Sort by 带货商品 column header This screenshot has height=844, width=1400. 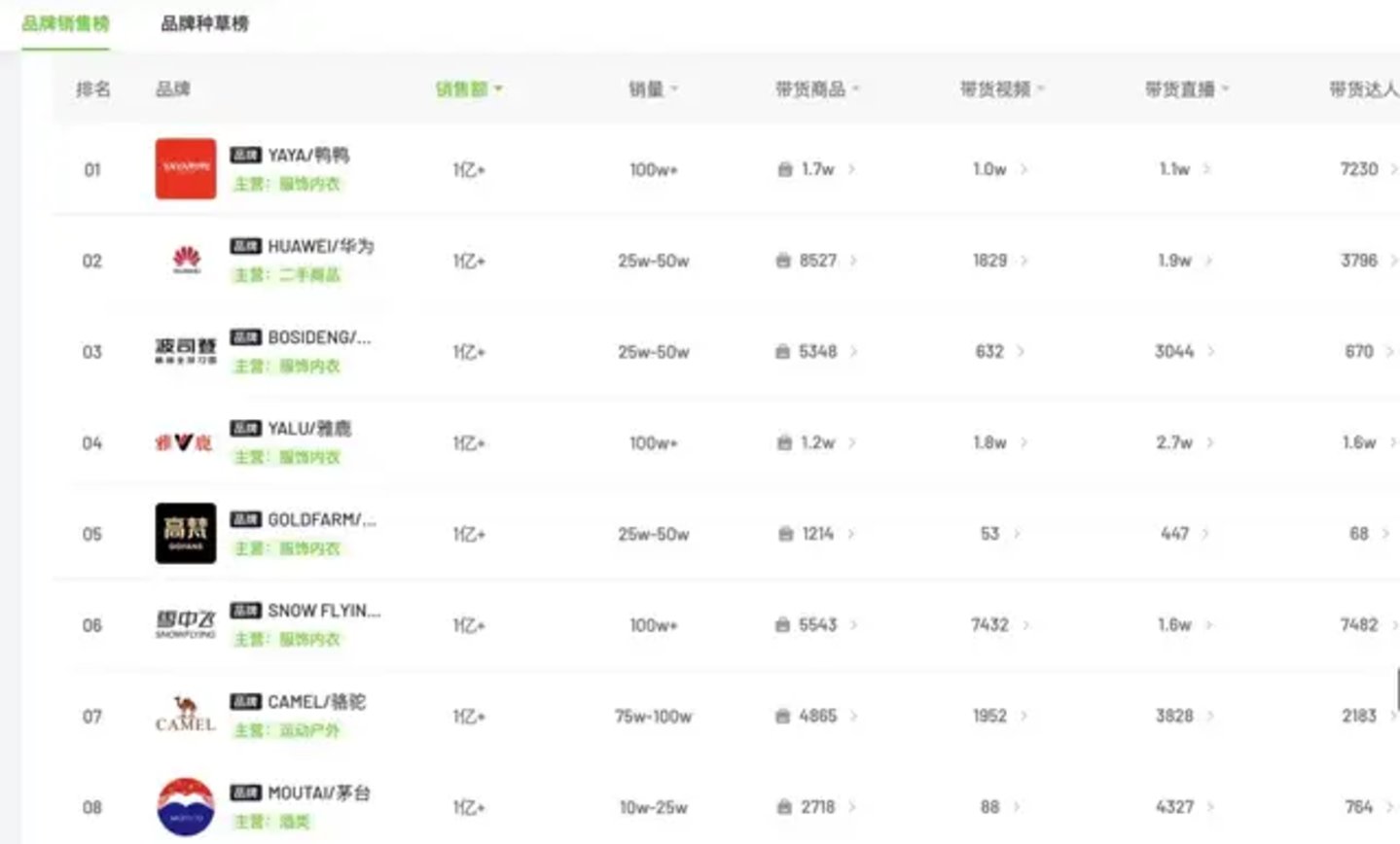[816, 89]
